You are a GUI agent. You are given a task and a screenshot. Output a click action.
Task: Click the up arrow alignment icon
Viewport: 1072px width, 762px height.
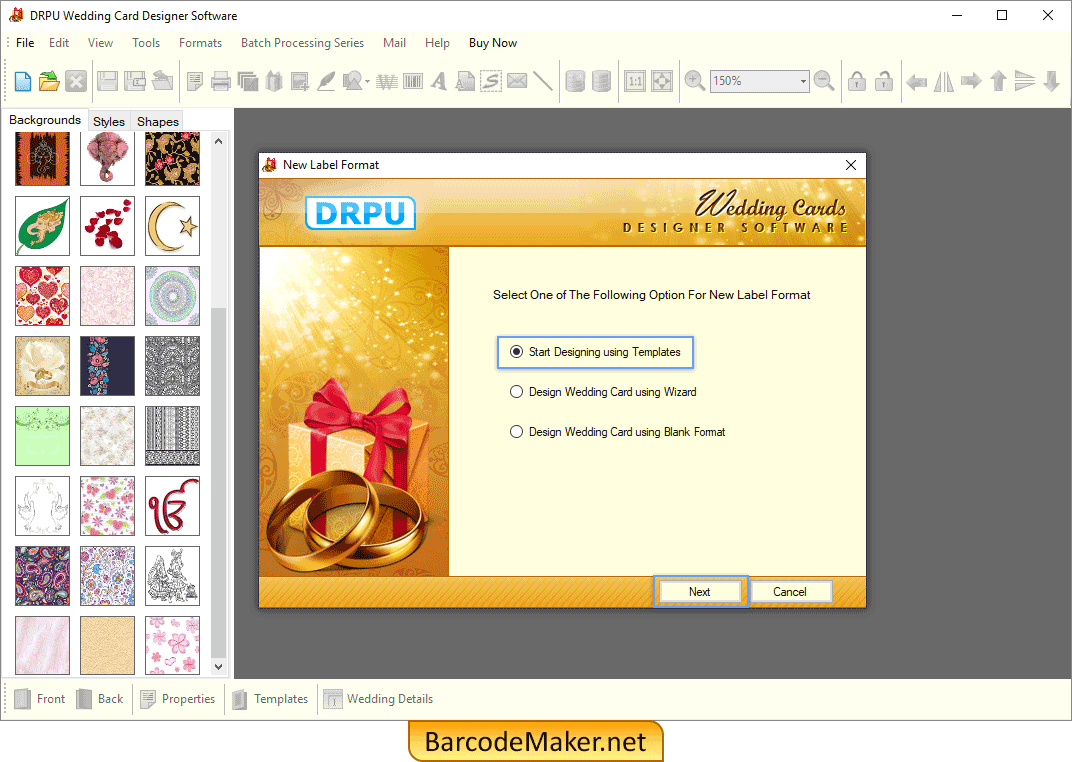click(x=998, y=81)
